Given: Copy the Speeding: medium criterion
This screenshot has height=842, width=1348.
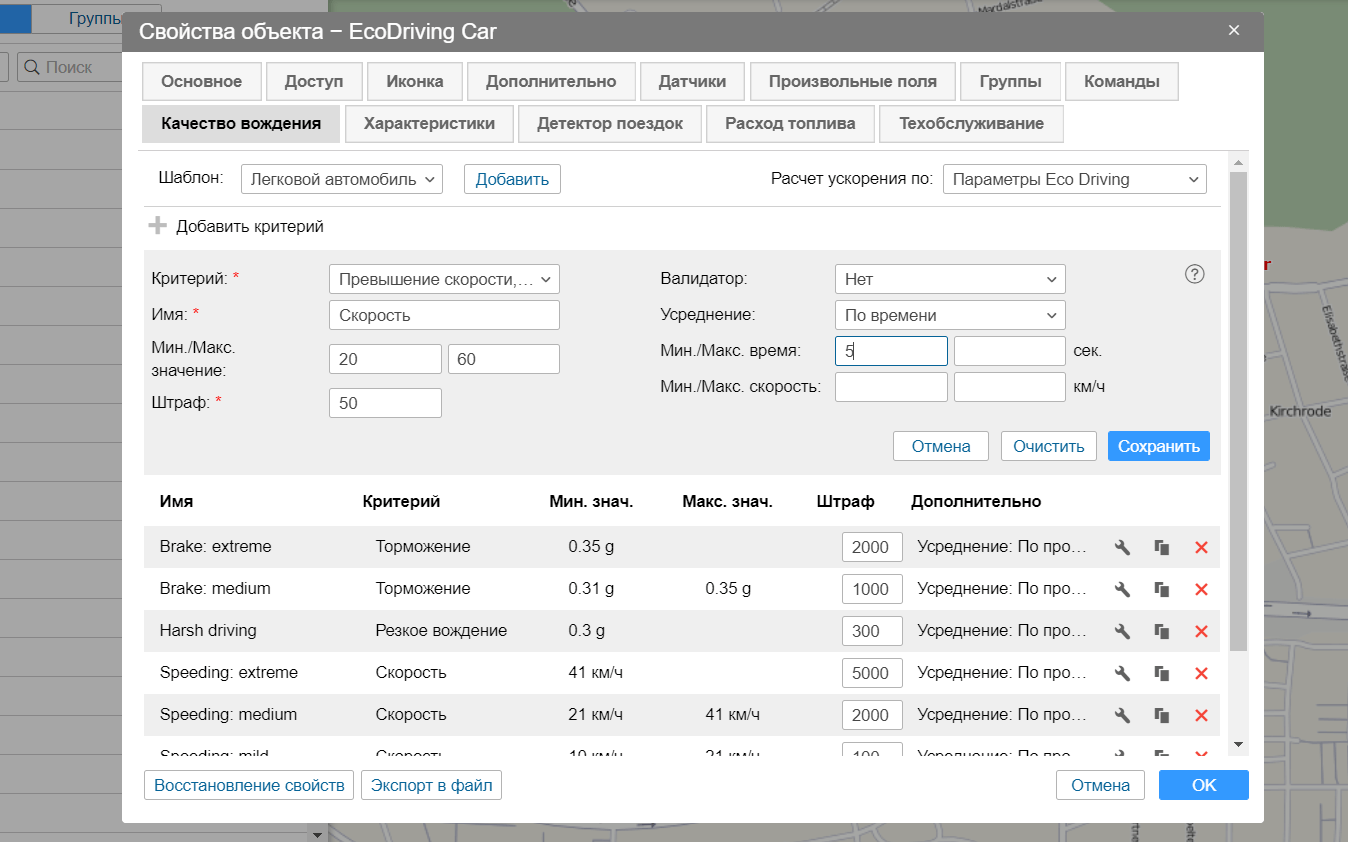Looking at the screenshot, I should click(x=1161, y=715).
